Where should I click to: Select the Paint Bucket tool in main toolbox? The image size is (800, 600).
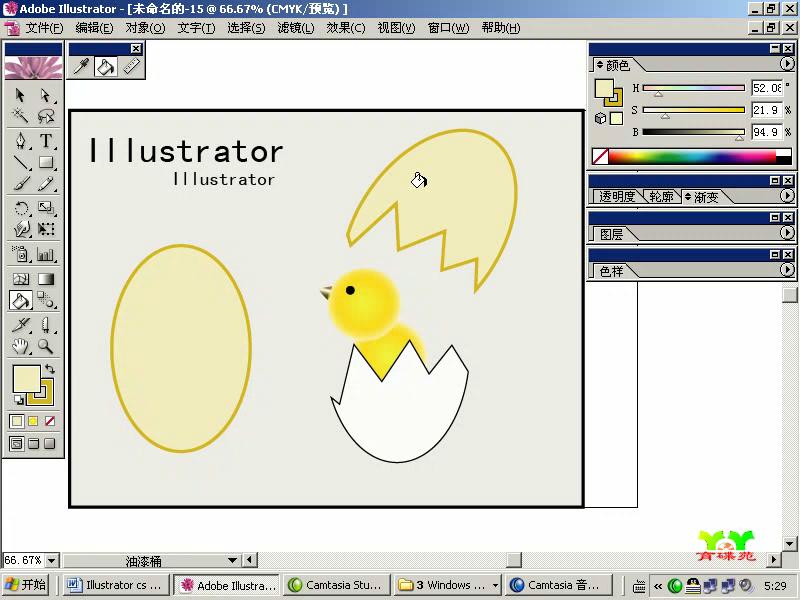click(x=20, y=301)
